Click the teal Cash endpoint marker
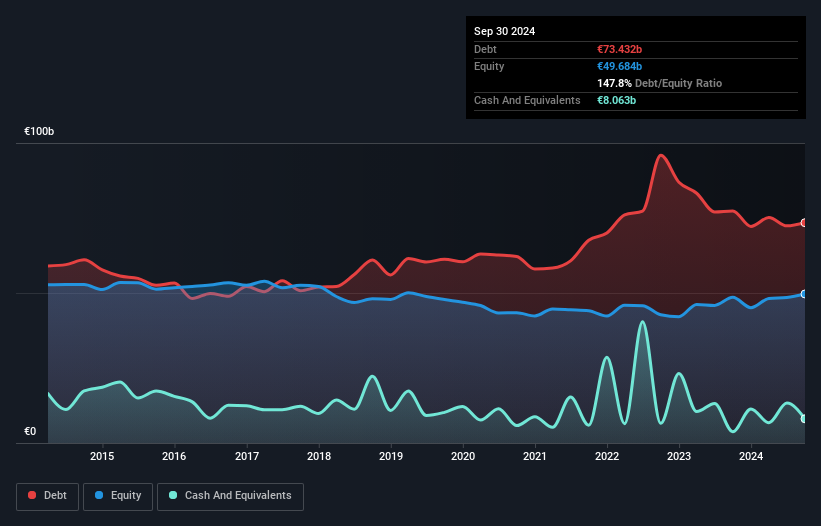 tap(804, 419)
